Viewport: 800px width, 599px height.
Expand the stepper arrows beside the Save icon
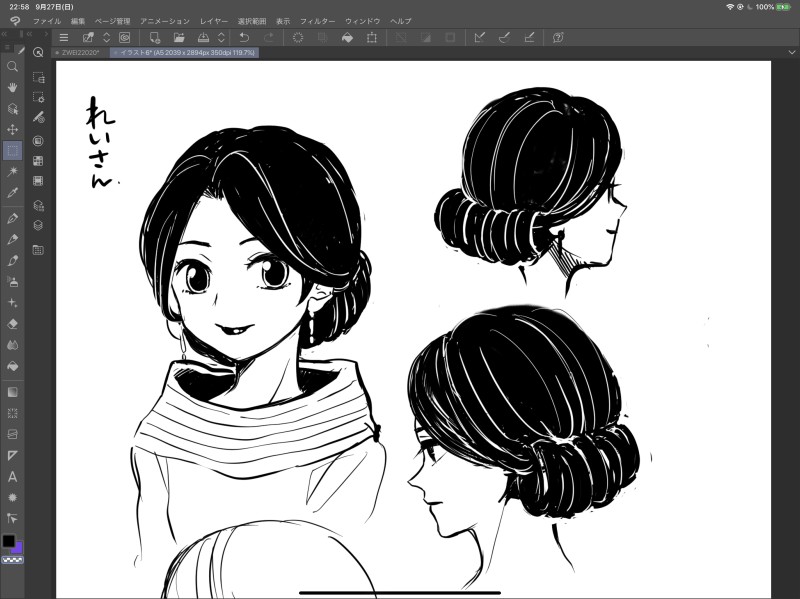(x=221, y=37)
